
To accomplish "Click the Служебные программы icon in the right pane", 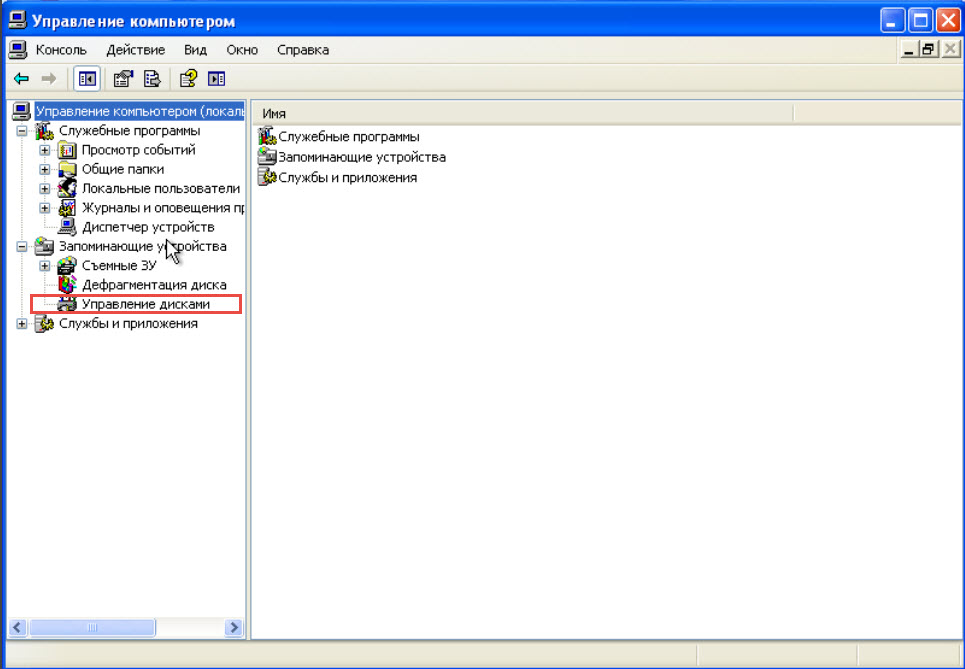I will point(267,136).
